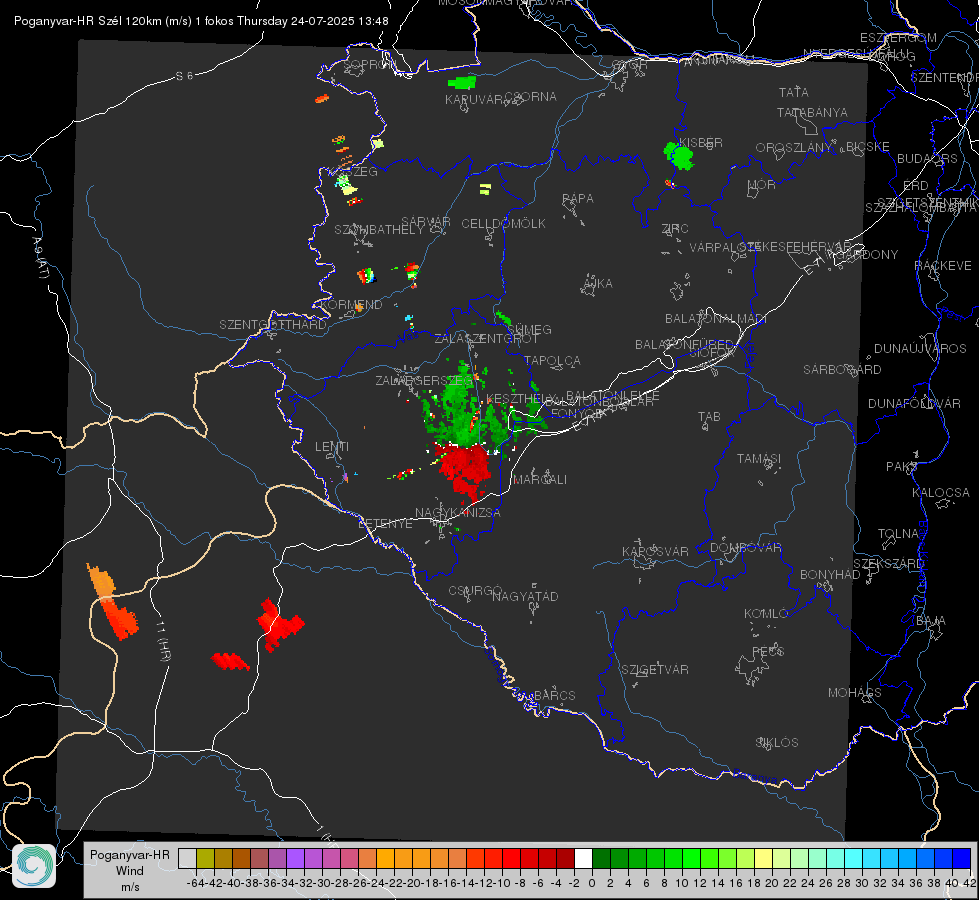Click the ZALASZENTGRÓT town label
Screen dimensions: 979x900
[486, 339]
